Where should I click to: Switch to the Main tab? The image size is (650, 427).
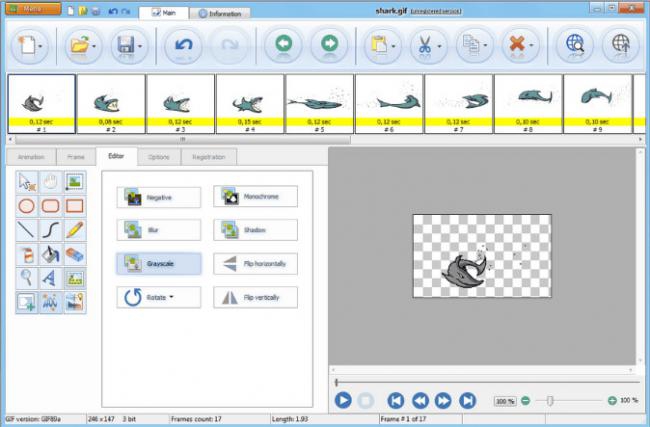[163, 13]
